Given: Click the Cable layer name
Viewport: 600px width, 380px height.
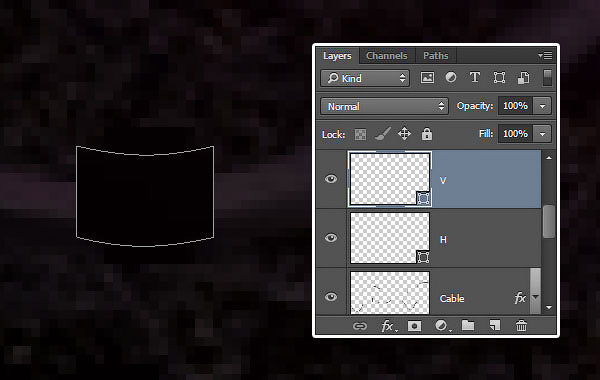Looking at the screenshot, I should [452, 298].
